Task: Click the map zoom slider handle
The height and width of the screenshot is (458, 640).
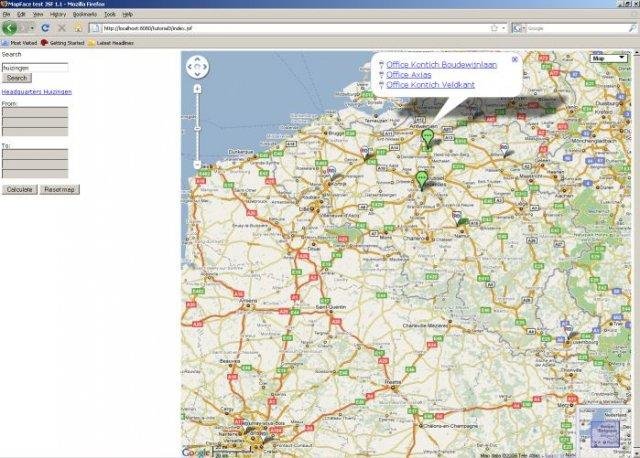Action: point(198,129)
